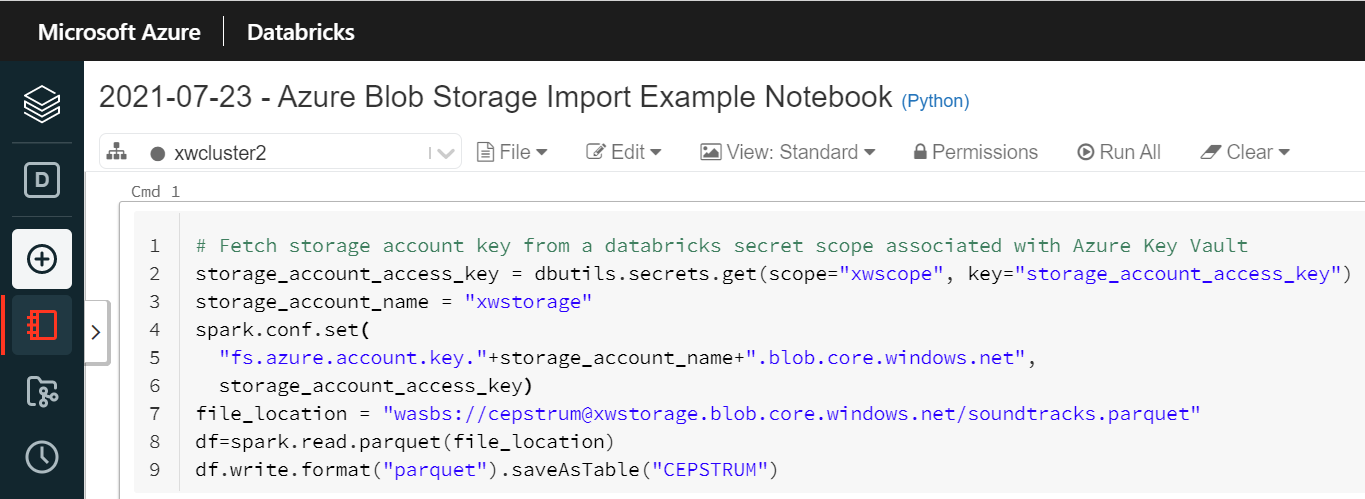Expand the side panel with the chevron tab
This screenshot has height=499, width=1365.
click(96, 332)
